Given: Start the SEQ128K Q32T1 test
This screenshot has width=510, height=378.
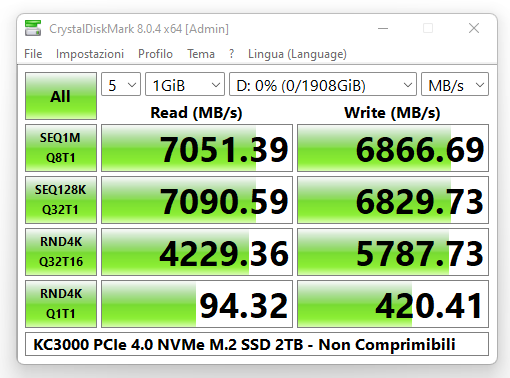Looking at the screenshot, I should (61, 200).
